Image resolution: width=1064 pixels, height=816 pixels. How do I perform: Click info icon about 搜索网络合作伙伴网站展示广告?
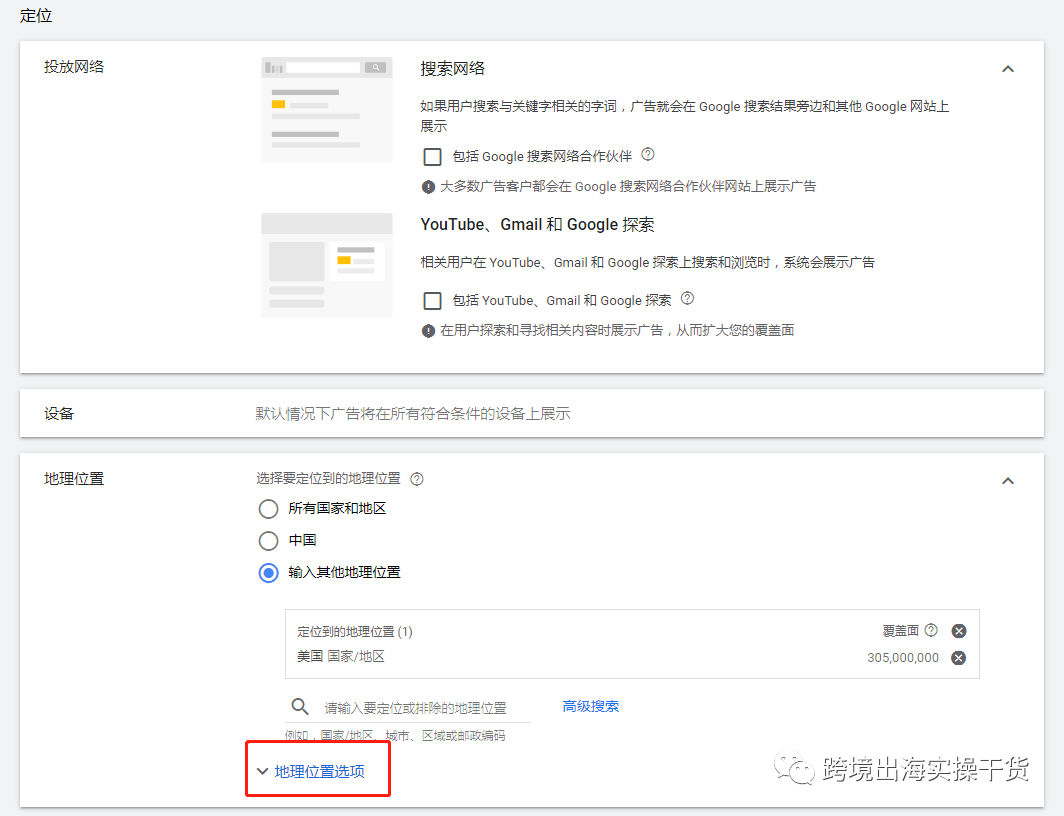click(428, 186)
